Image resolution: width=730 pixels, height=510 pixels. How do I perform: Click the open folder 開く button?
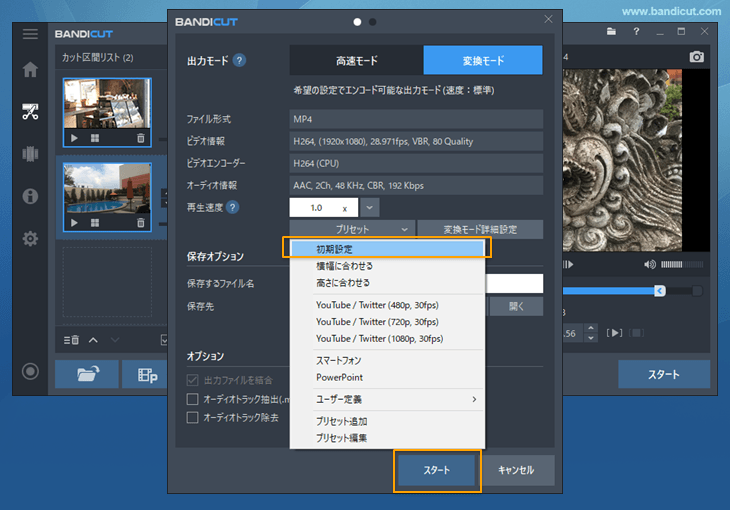[516, 306]
